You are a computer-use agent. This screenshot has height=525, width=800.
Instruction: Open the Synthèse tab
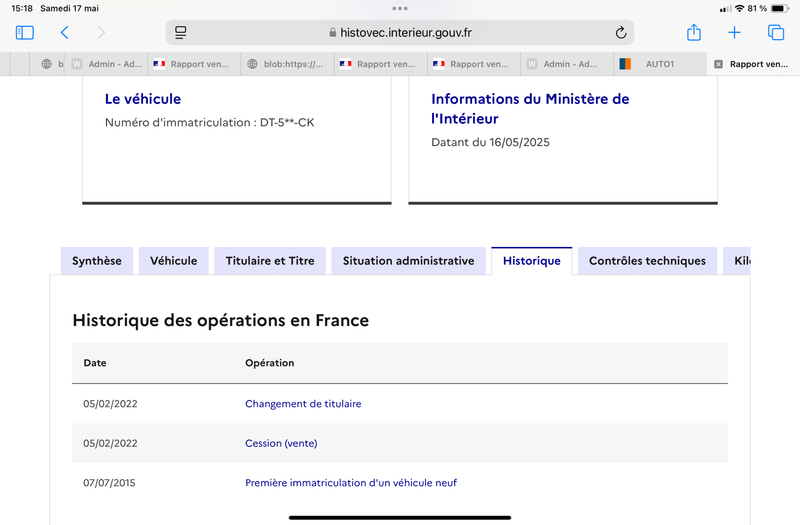pyautogui.click(x=97, y=261)
